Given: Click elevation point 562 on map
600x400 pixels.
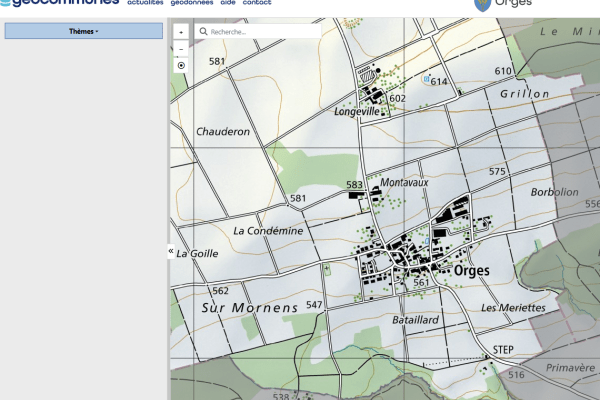Looking at the screenshot, I should [x=220, y=291].
